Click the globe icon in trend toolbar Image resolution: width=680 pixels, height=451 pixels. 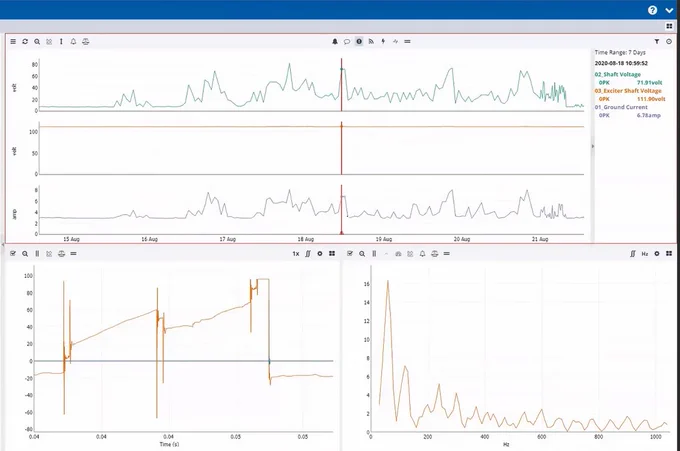tap(85, 42)
